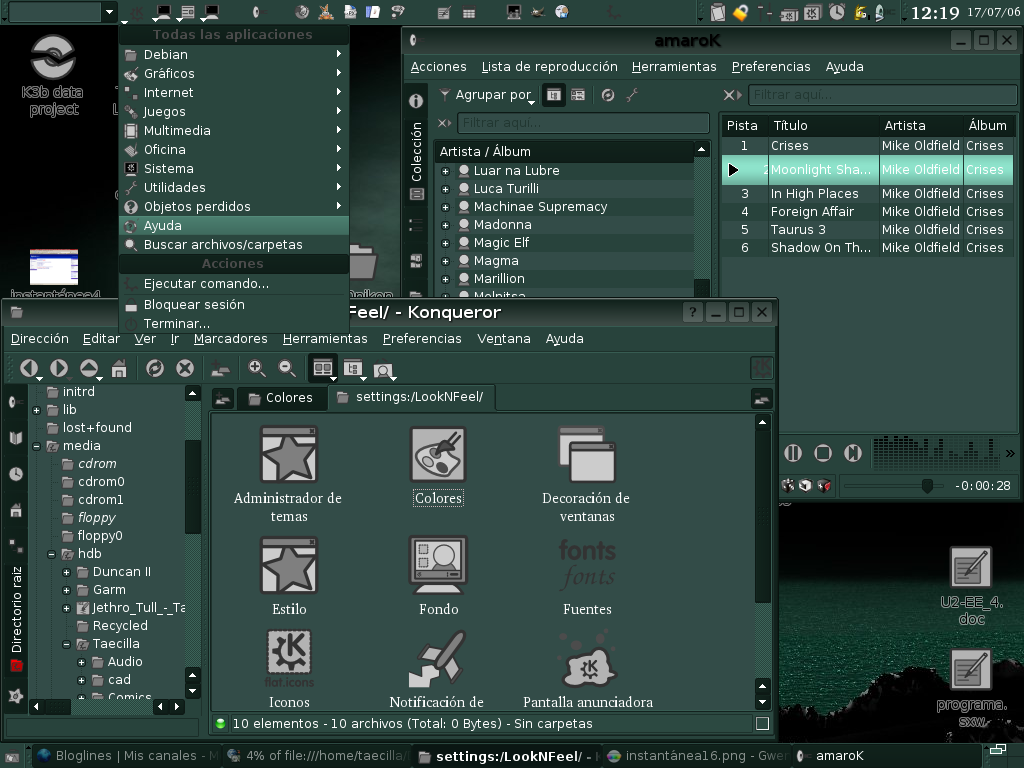This screenshot has height=768, width=1024.
Task: Click Bloquear sesión in K menu
Action: 234,304
